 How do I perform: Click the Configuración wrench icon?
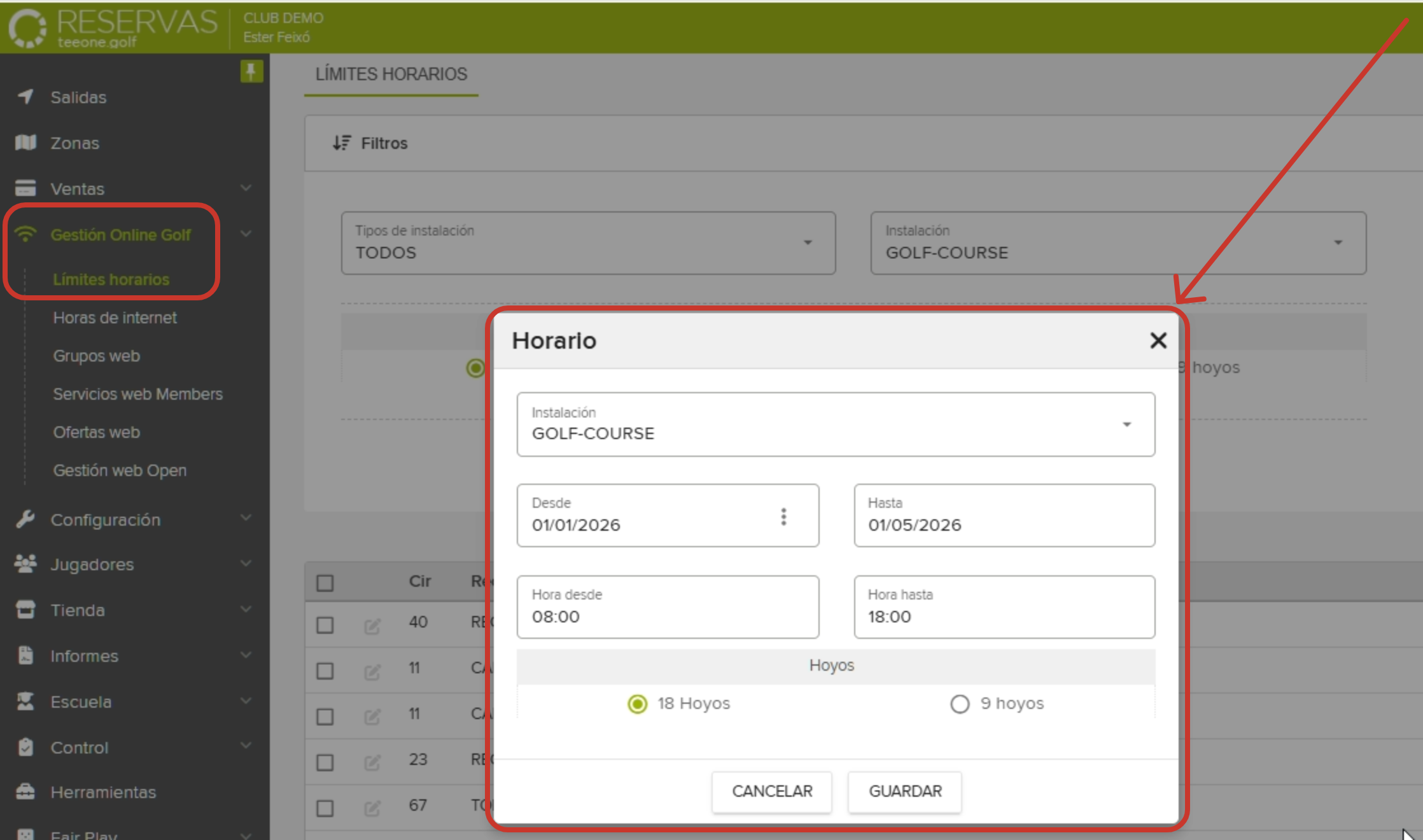pos(25,519)
